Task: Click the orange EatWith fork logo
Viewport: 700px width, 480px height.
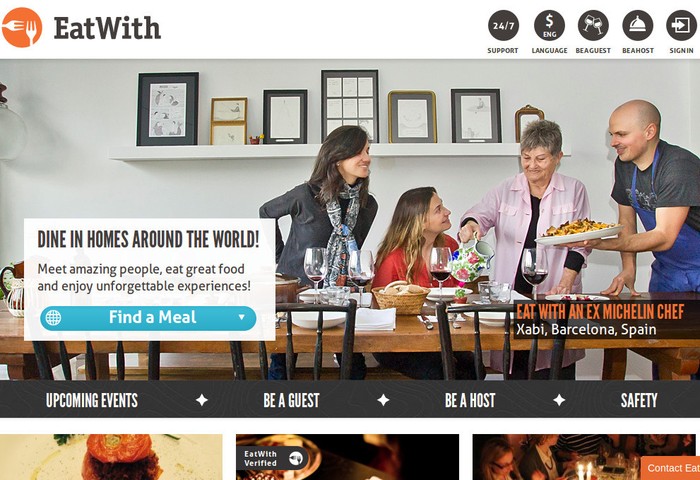Action: tap(21, 27)
